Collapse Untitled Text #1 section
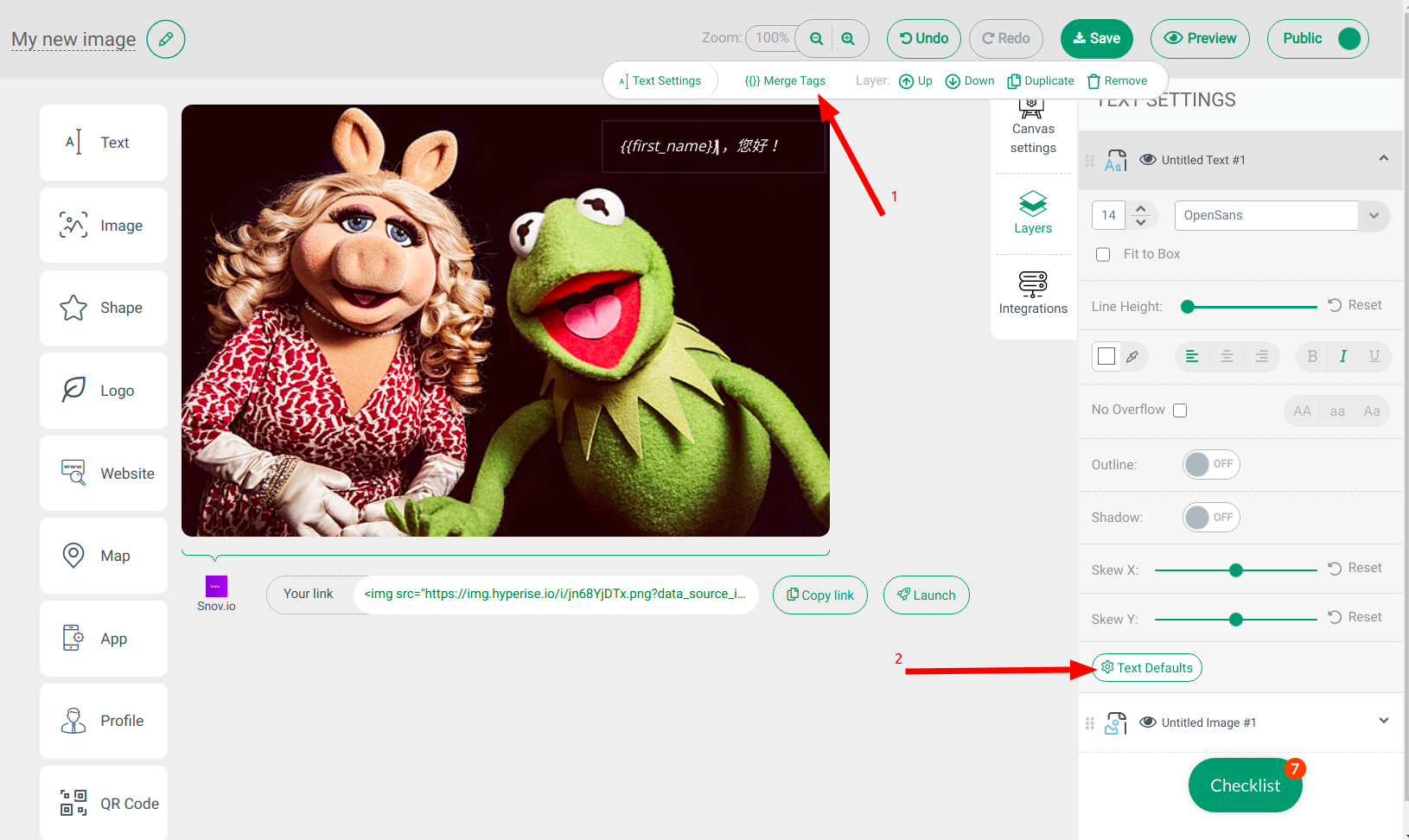The height and width of the screenshot is (840, 1409). click(x=1383, y=159)
